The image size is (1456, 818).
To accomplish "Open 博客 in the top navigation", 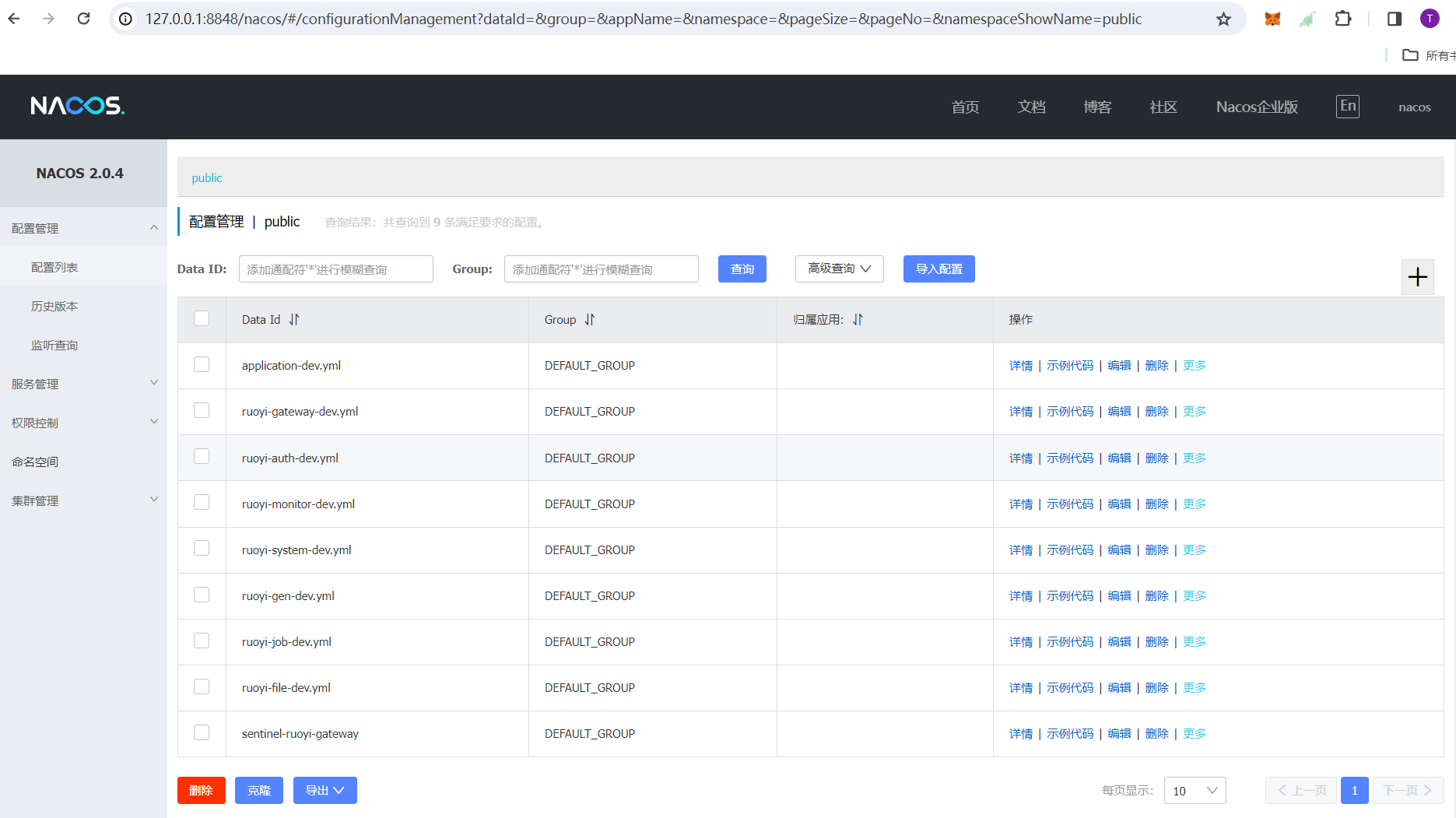I will (1097, 107).
